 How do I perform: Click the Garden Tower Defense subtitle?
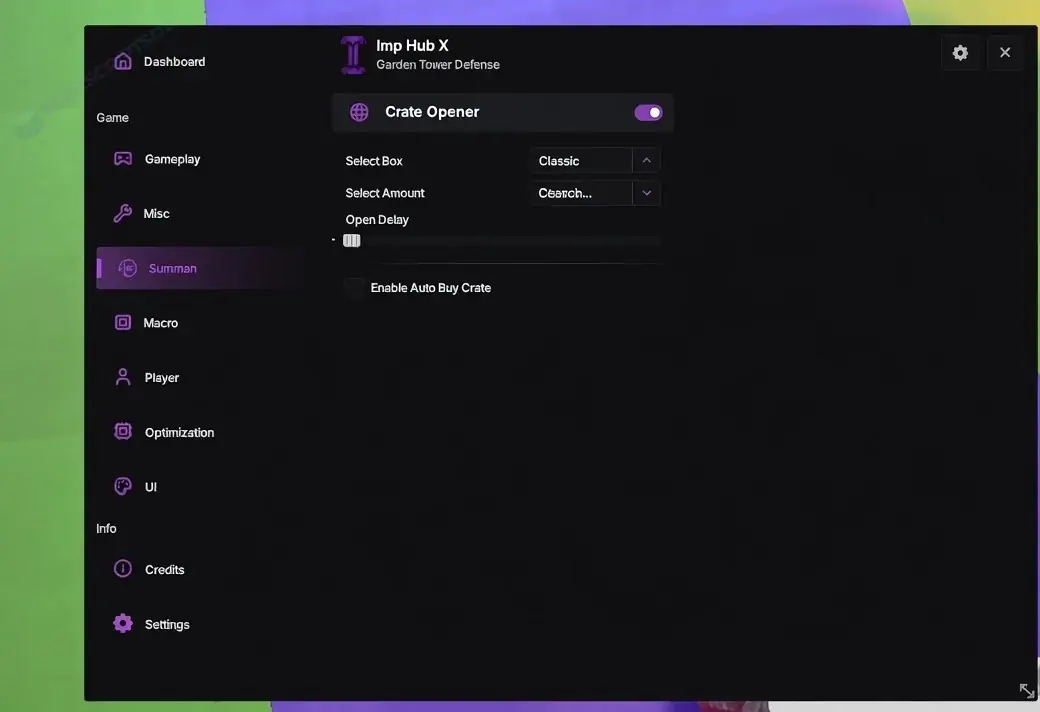438,64
